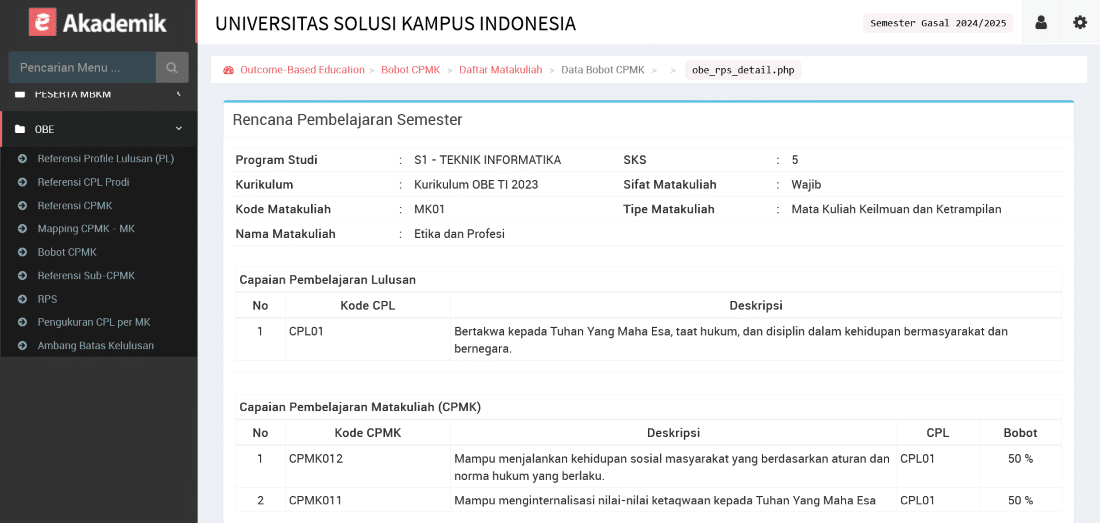Viewport: 1100px width, 523px height.
Task: Click the Kurikulum OBE TI 2023 value
Action: [x=476, y=185]
